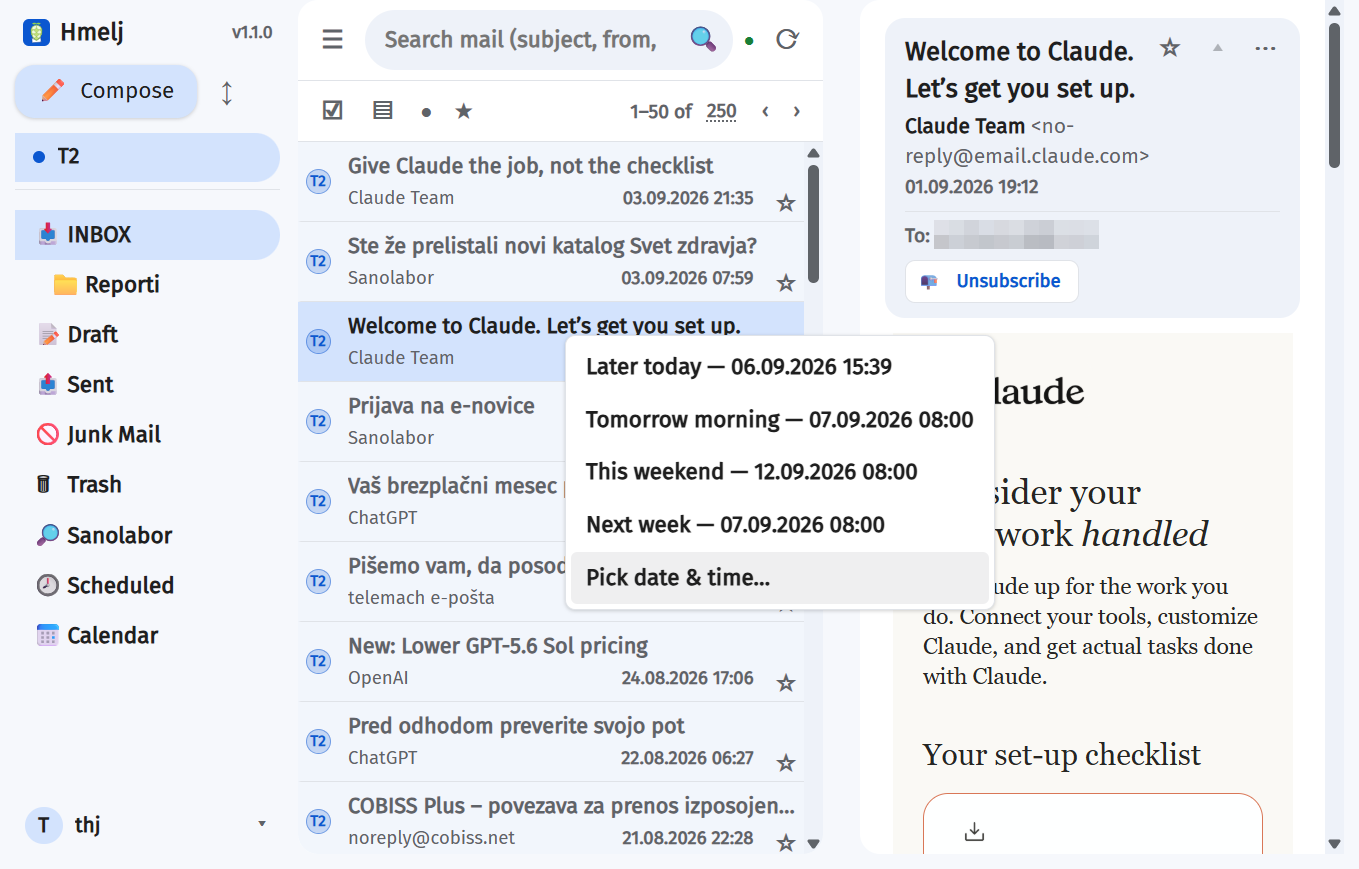Click T2 badge on 'Prijava na e-novice'
The height and width of the screenshot is (869, 1359).
coord(318,421)
